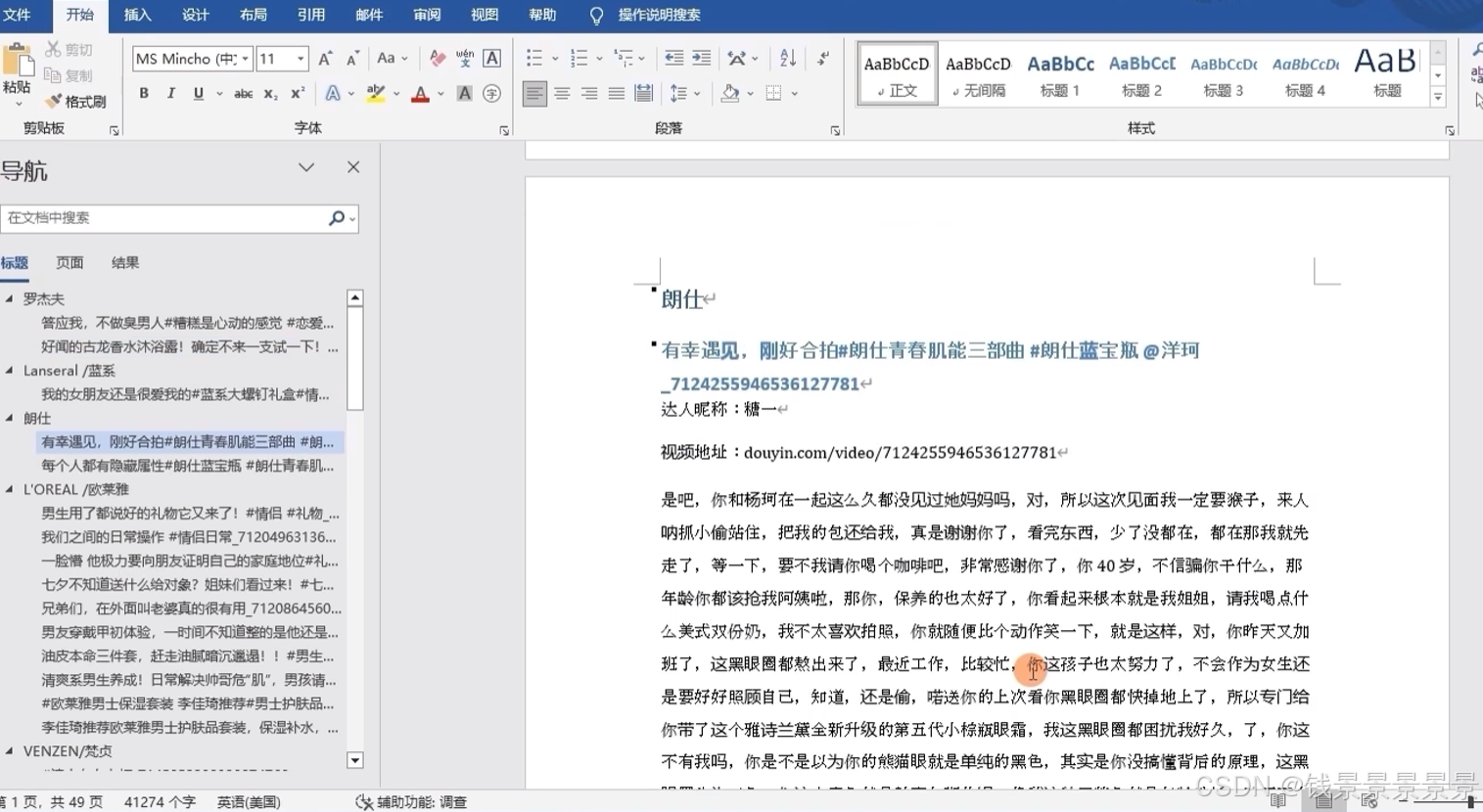Open shading fill color
This screenshot has height=812, width=1483.
(730, 94)
